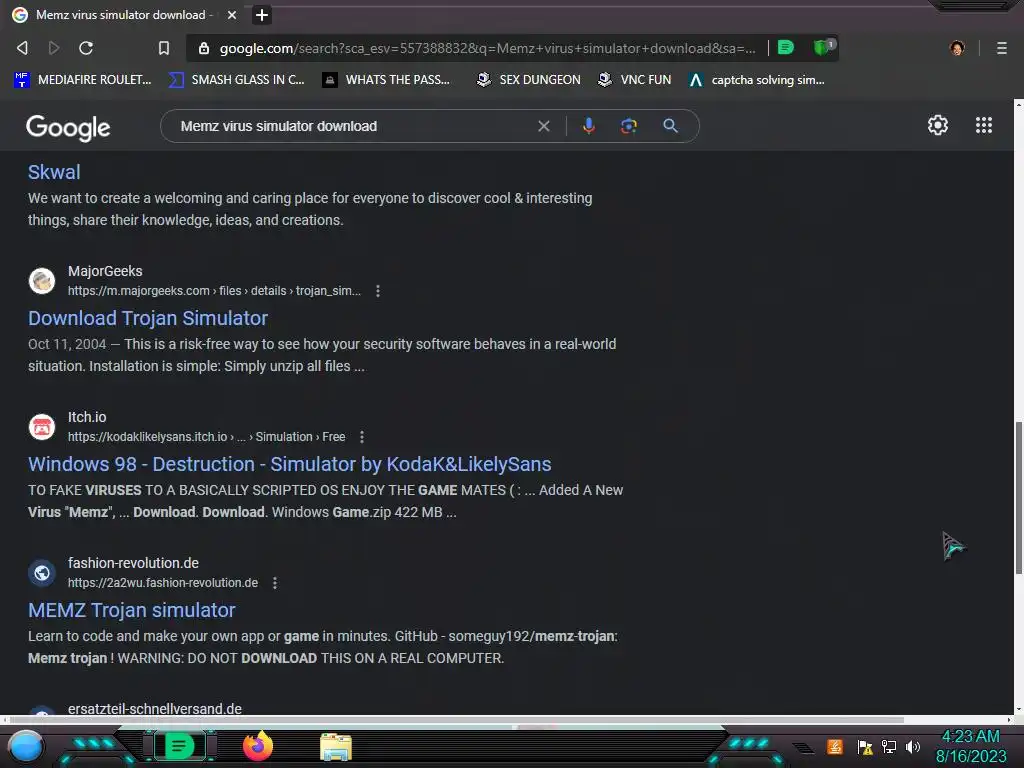Open VNC FUN bookmark
1024x768 pixels.
[635, 80]
